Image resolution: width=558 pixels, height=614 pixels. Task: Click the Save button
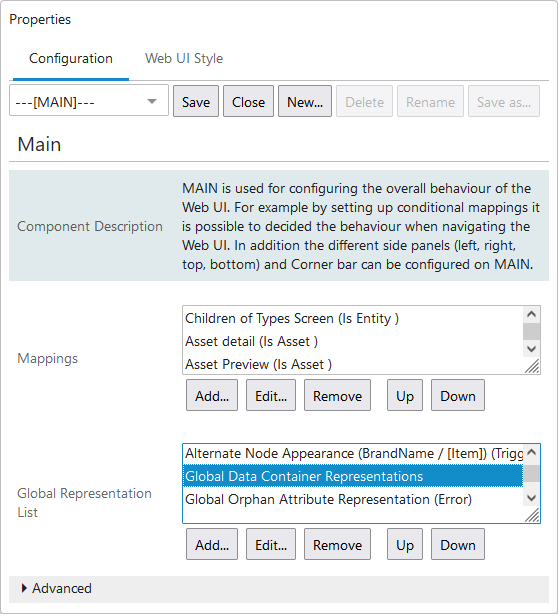(196, 102)
